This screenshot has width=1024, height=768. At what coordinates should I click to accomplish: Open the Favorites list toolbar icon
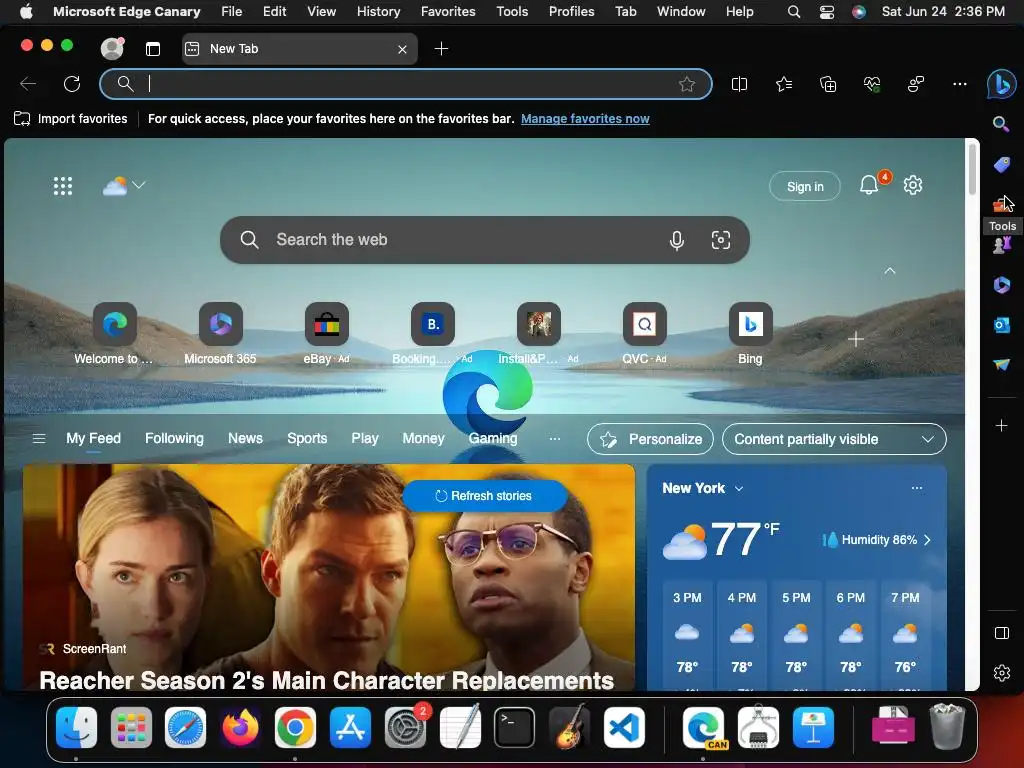[784, 84]
